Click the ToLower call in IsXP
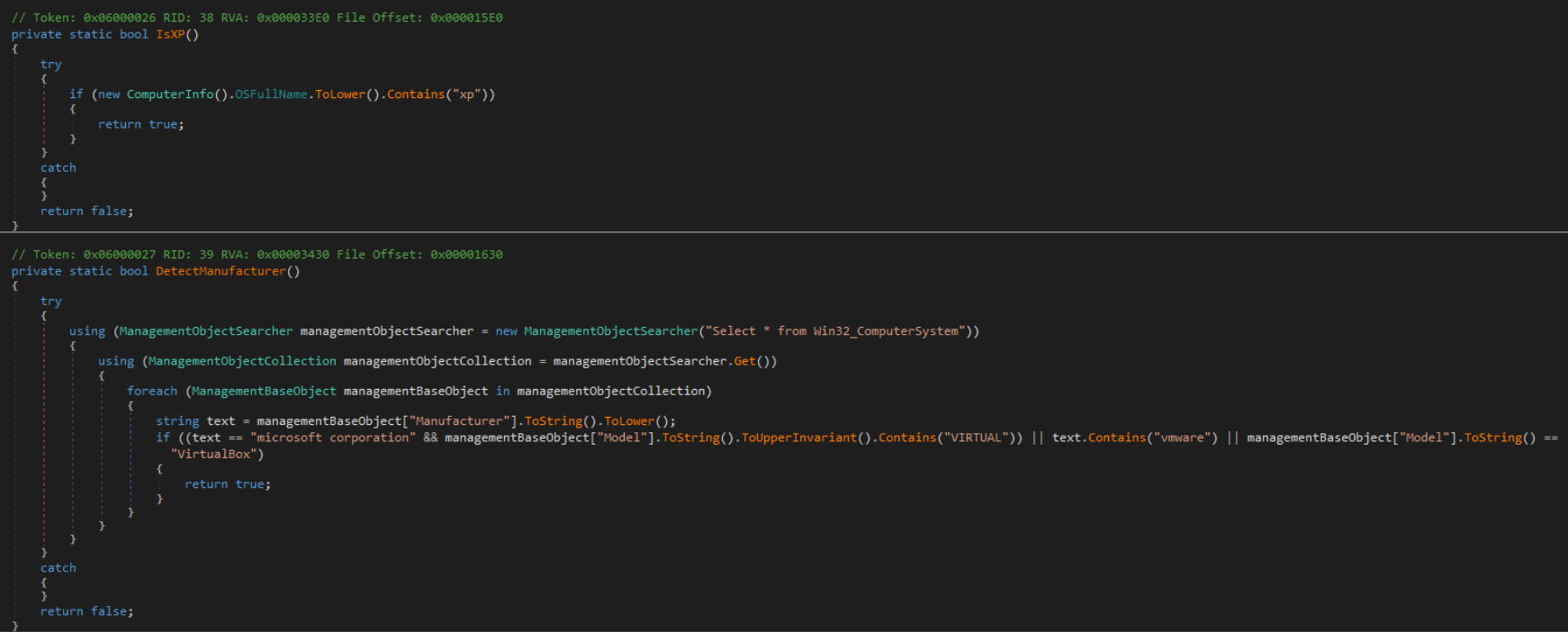The image size is (1568, 632). pos(340,95)
